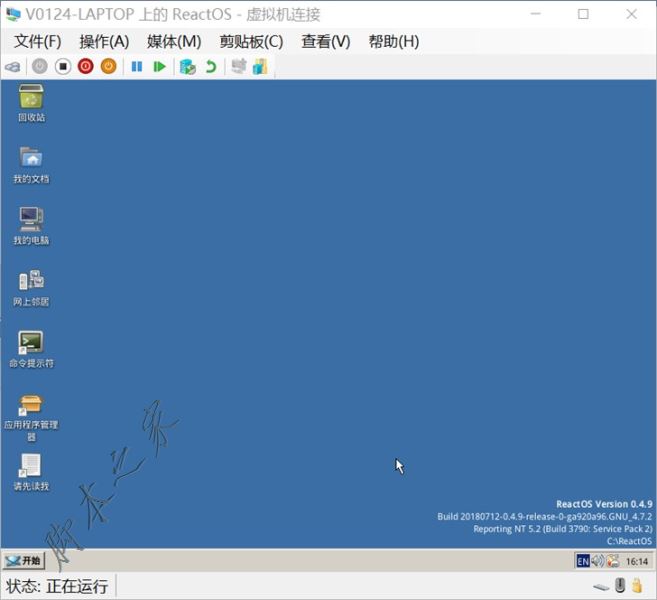This screenshot has width=657, height=600.
Task: Open the 媒体(M) menu
Action: click(x=174, y=41)
